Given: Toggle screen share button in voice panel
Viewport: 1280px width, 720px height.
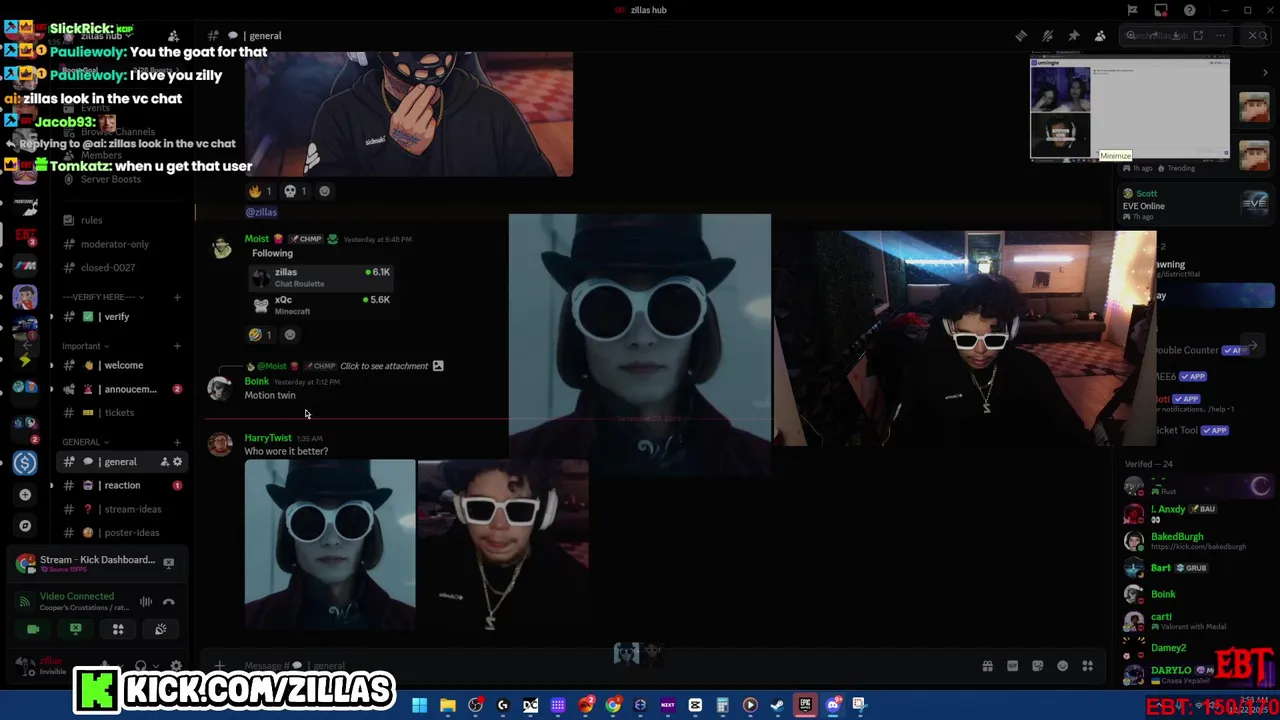Looking at the screenshot, I should [75, 629].
